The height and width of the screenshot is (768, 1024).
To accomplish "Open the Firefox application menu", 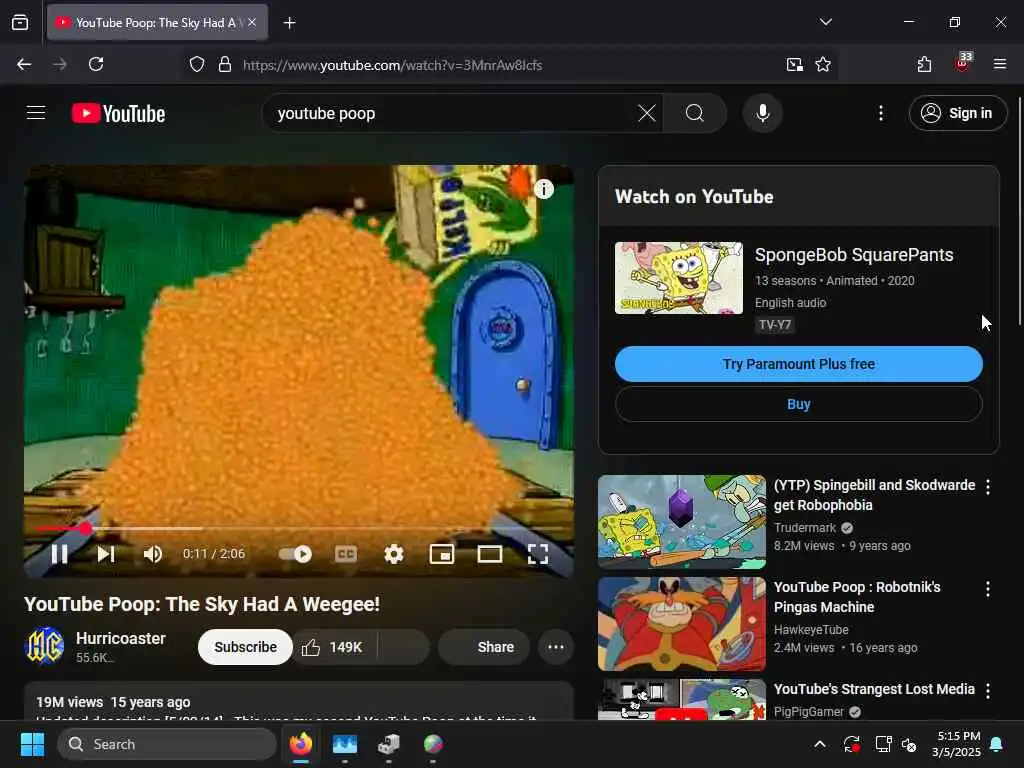I will tap(1000, 64).
